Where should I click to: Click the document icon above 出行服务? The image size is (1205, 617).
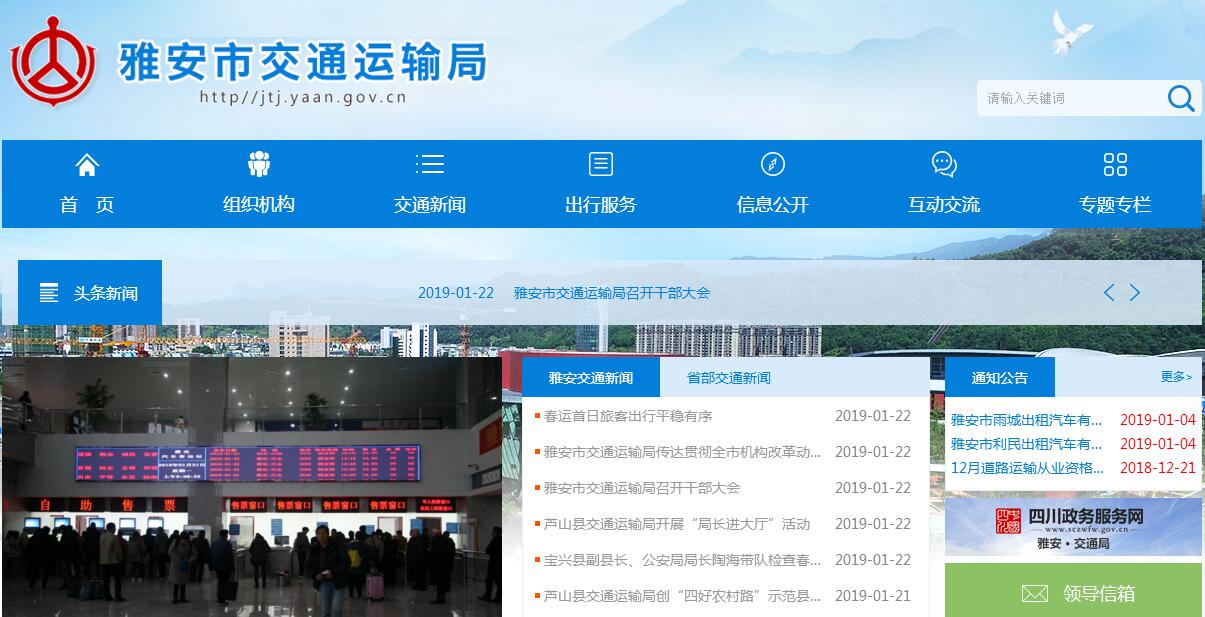tap(601, 164)
